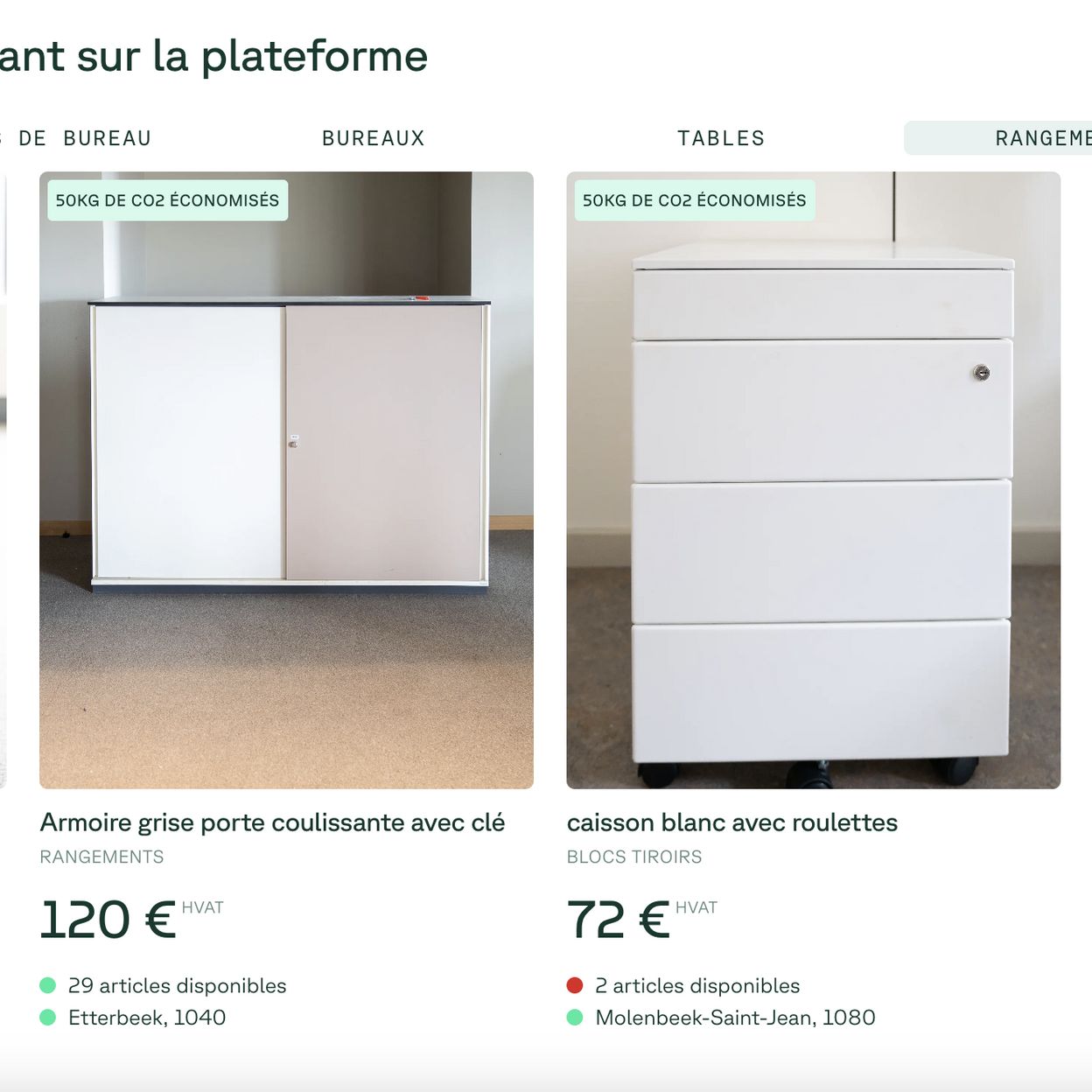This screenshot has width=1092, height=1092.
Task: Open 'caisson blanc avec roulettes' product link
Action: coord(732,822)
